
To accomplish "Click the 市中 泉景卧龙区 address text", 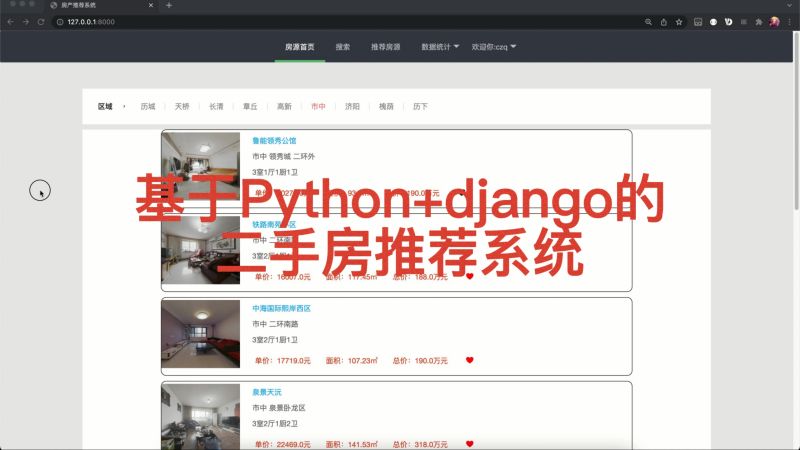I will point(279,408).
